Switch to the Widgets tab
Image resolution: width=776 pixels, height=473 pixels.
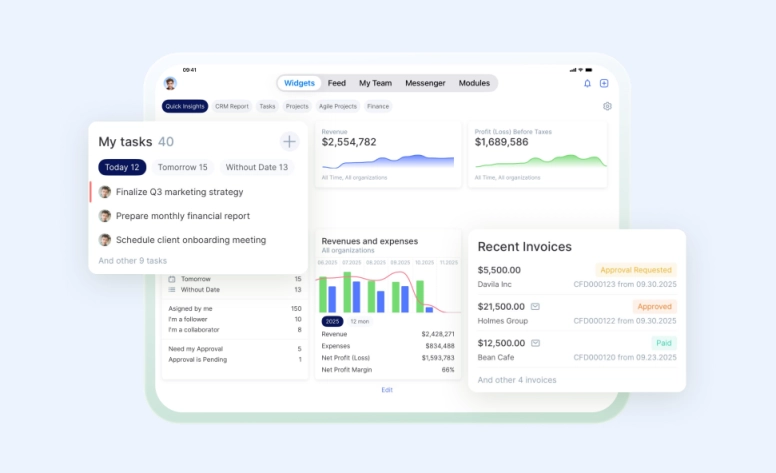pyautogui.click(x=299, y=83)
